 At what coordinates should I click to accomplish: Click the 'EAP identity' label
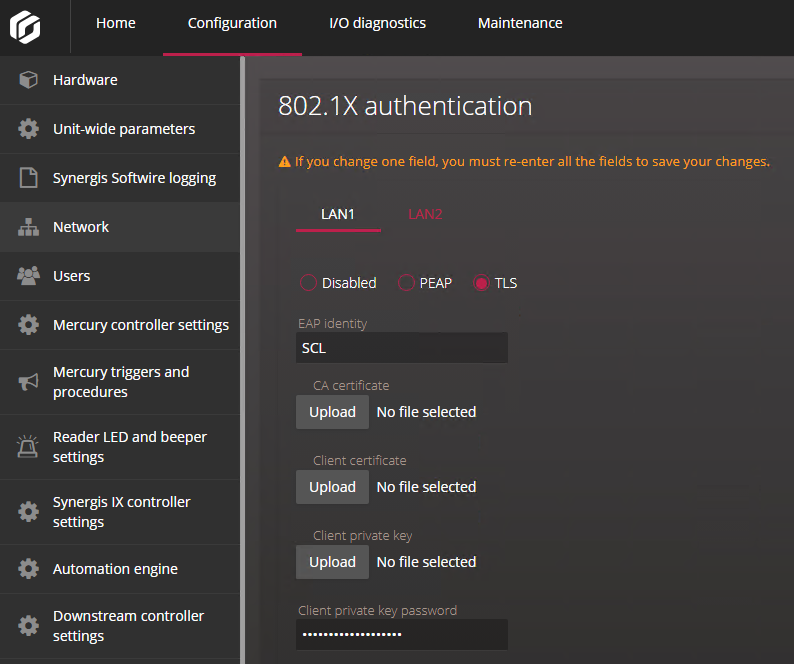click(x=333, y=323)
